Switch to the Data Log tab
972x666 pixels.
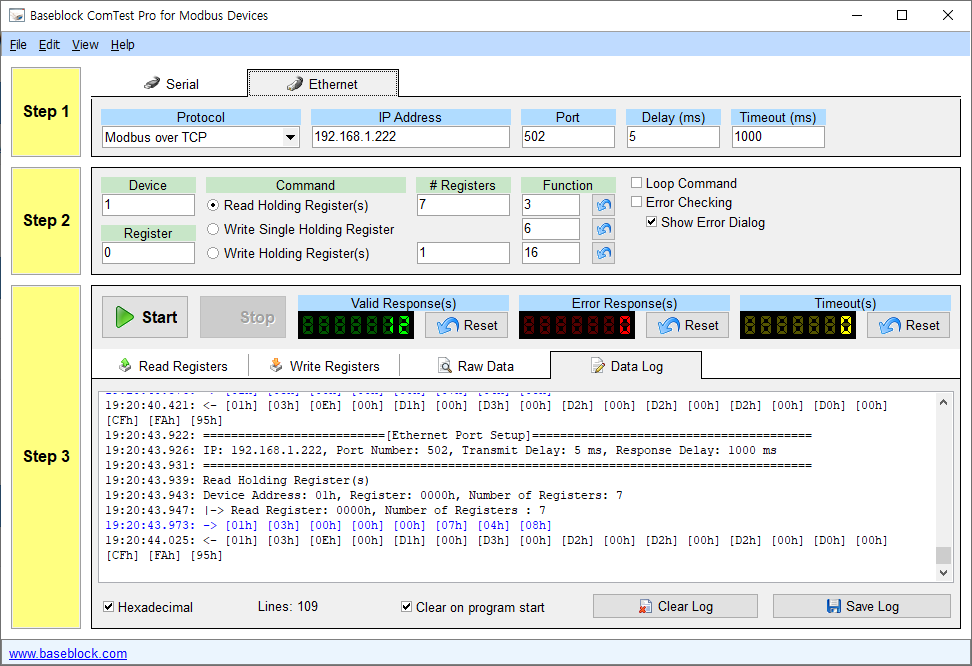pyautogui.click(x=626, y=366)
